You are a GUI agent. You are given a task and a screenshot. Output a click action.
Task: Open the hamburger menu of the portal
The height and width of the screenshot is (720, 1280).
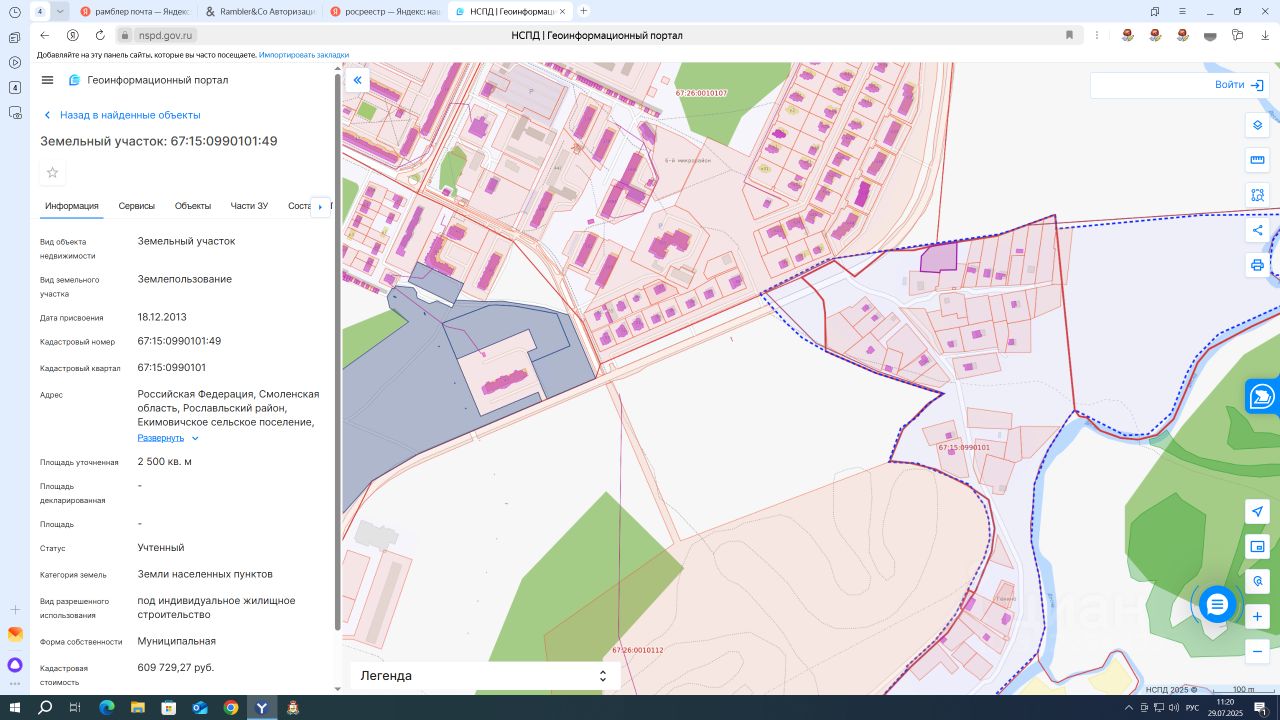coord(47,80)
